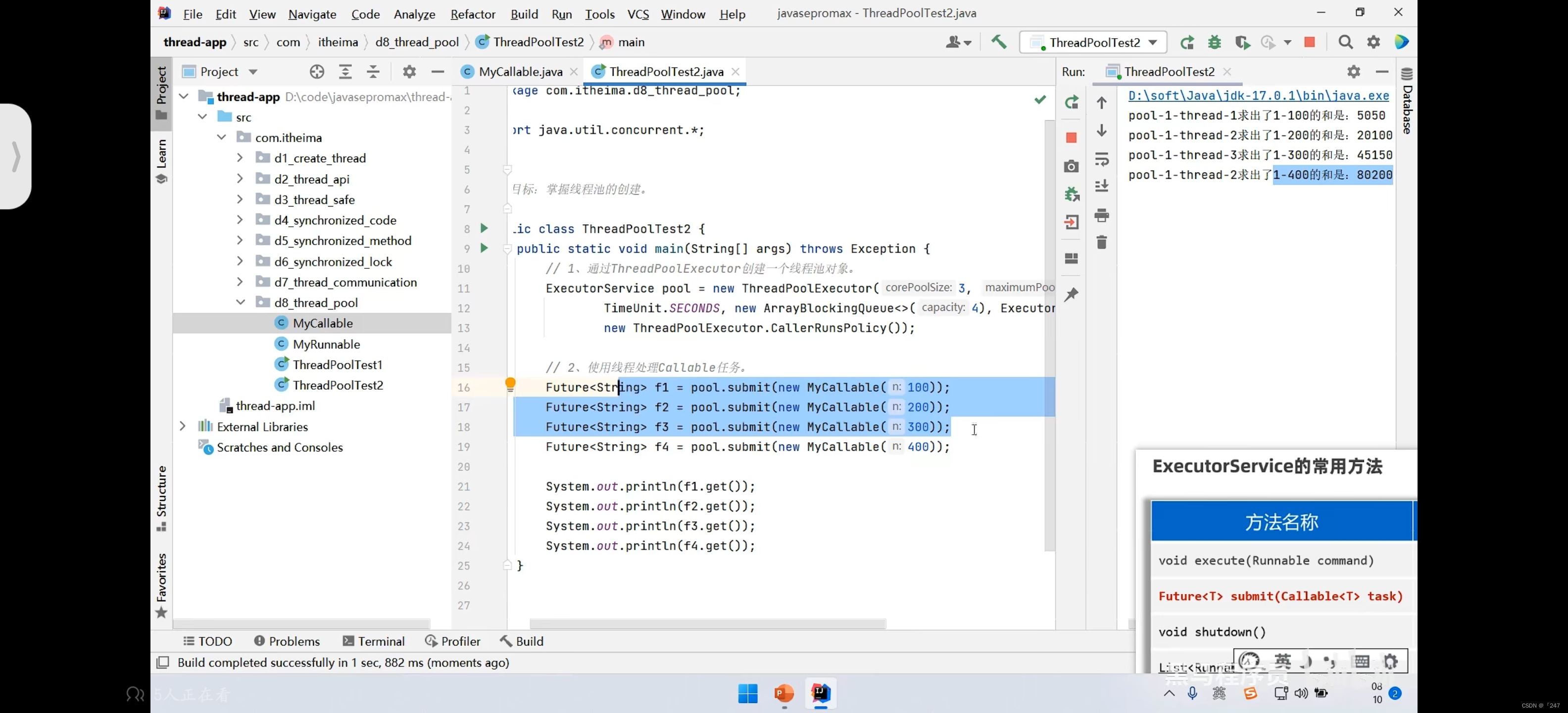The height and width of the screenshot is (713, 1568).
Task: Hide the Project tool window
Action: pyautogui.click(x=437, y=72)
